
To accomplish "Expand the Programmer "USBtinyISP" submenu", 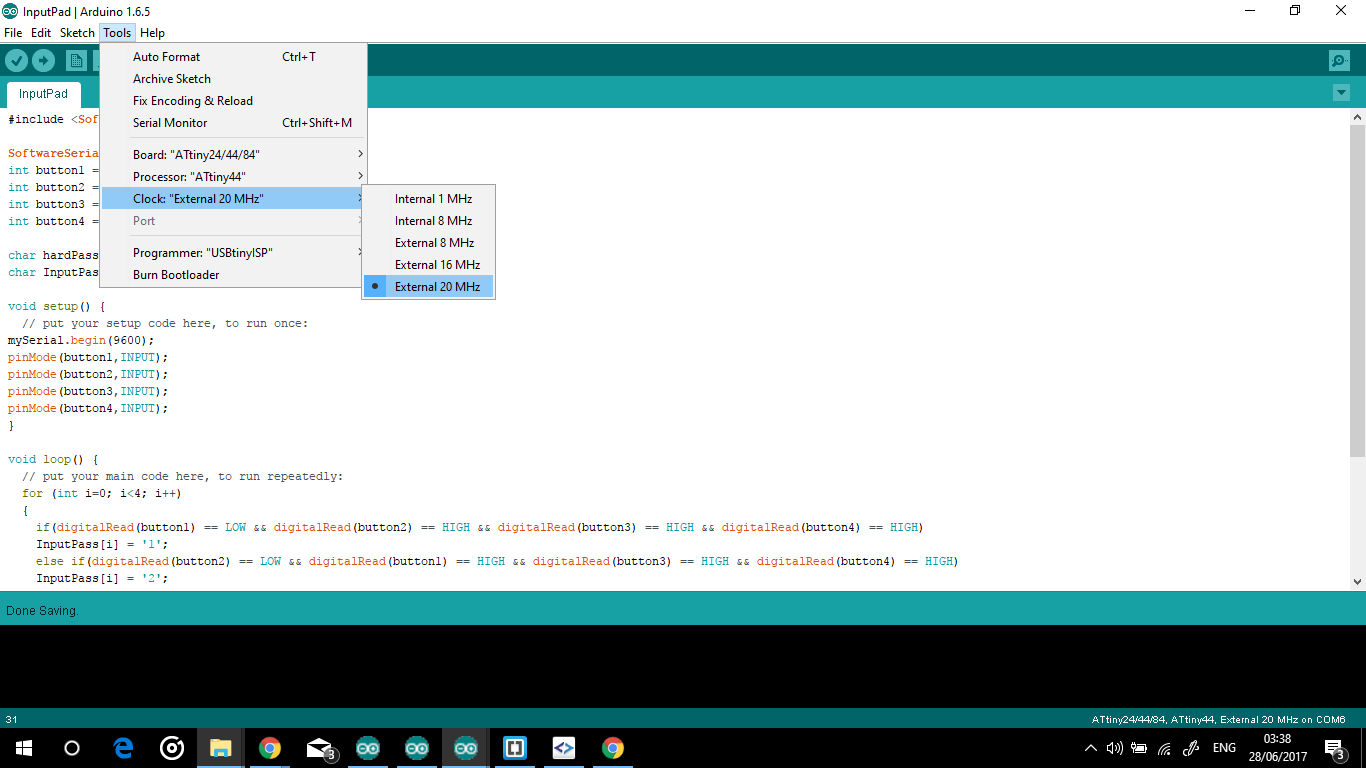I will tap(234, 253).
